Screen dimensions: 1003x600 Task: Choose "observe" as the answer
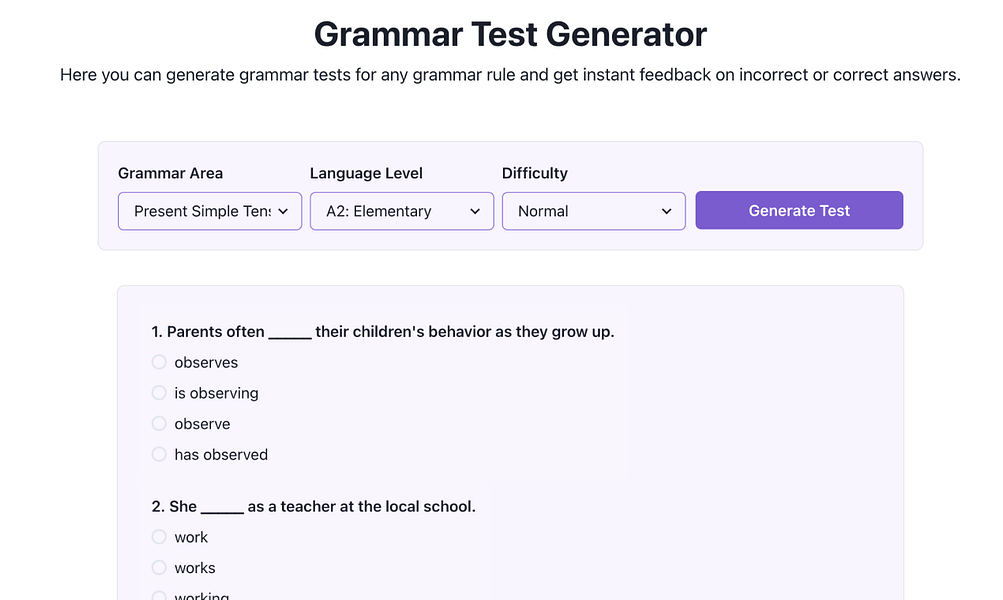coord(159,424)
